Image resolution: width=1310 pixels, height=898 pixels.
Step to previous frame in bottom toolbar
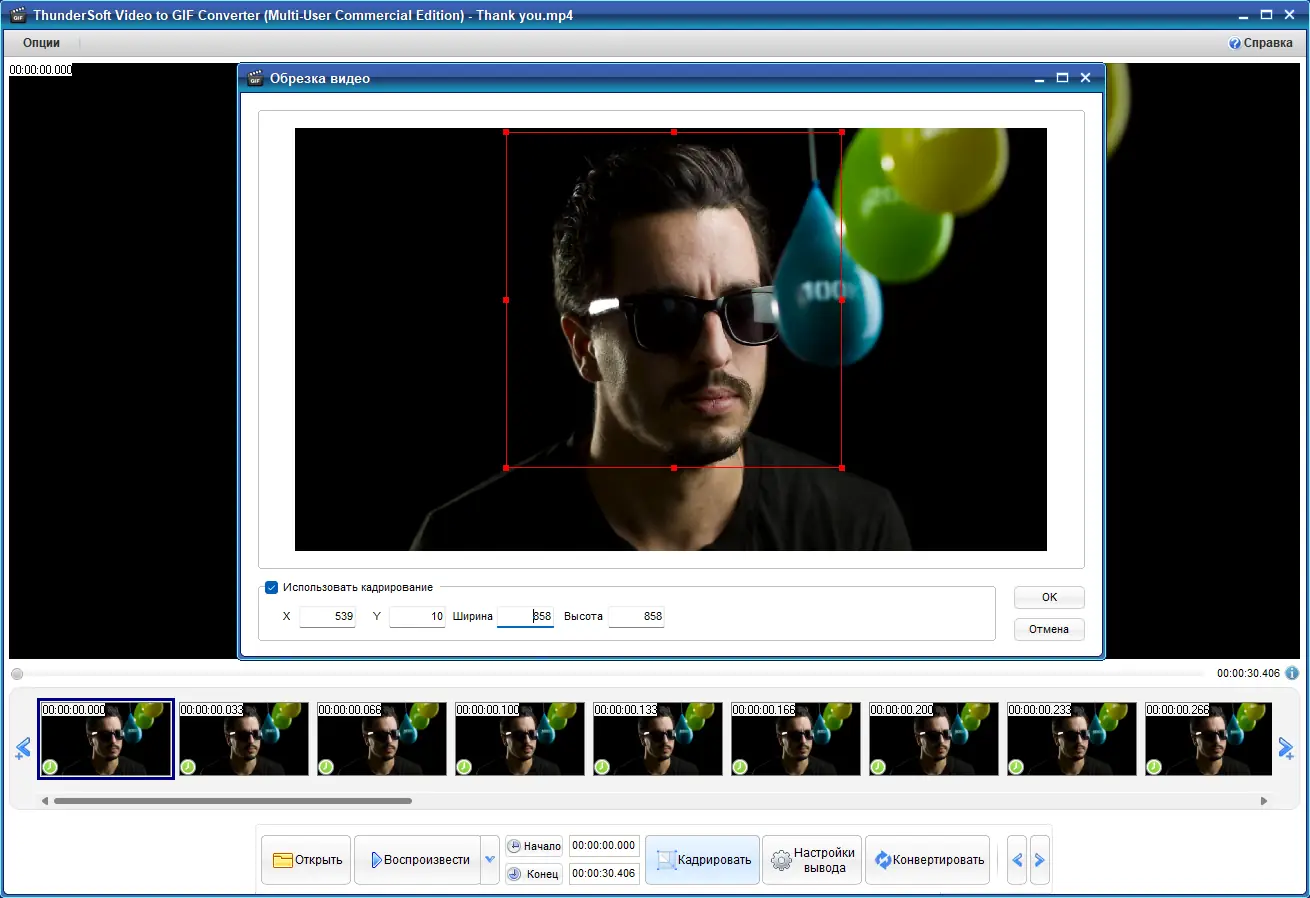coord(1017,860)
